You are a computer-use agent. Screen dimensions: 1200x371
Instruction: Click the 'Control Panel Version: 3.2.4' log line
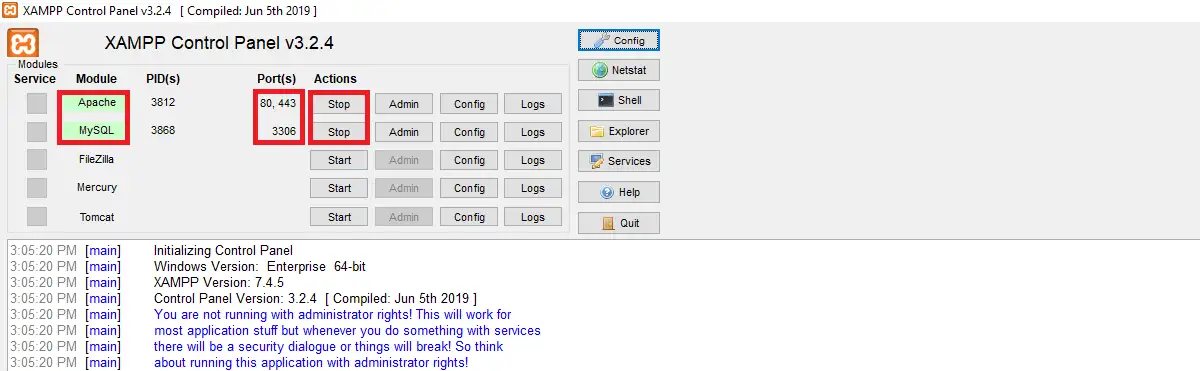tap(315, 298)
